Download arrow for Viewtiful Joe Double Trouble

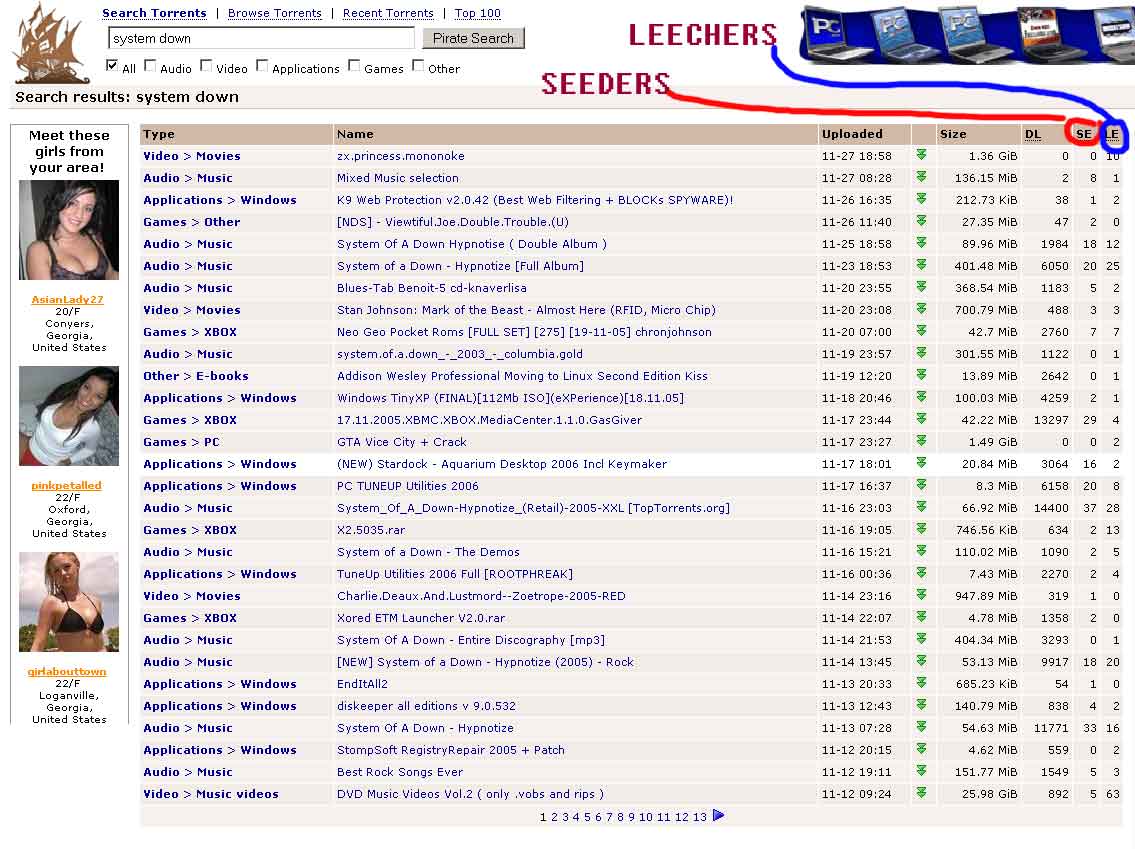click(x=921, y=221)
